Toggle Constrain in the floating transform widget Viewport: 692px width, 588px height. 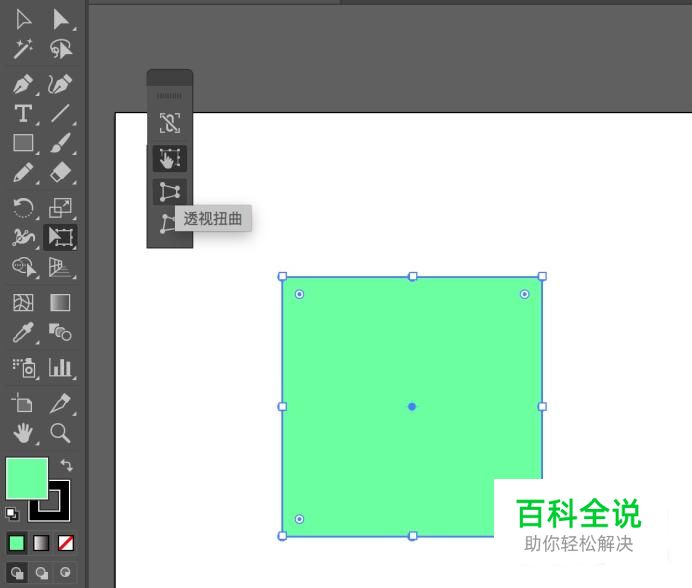[x=170, y=123]
